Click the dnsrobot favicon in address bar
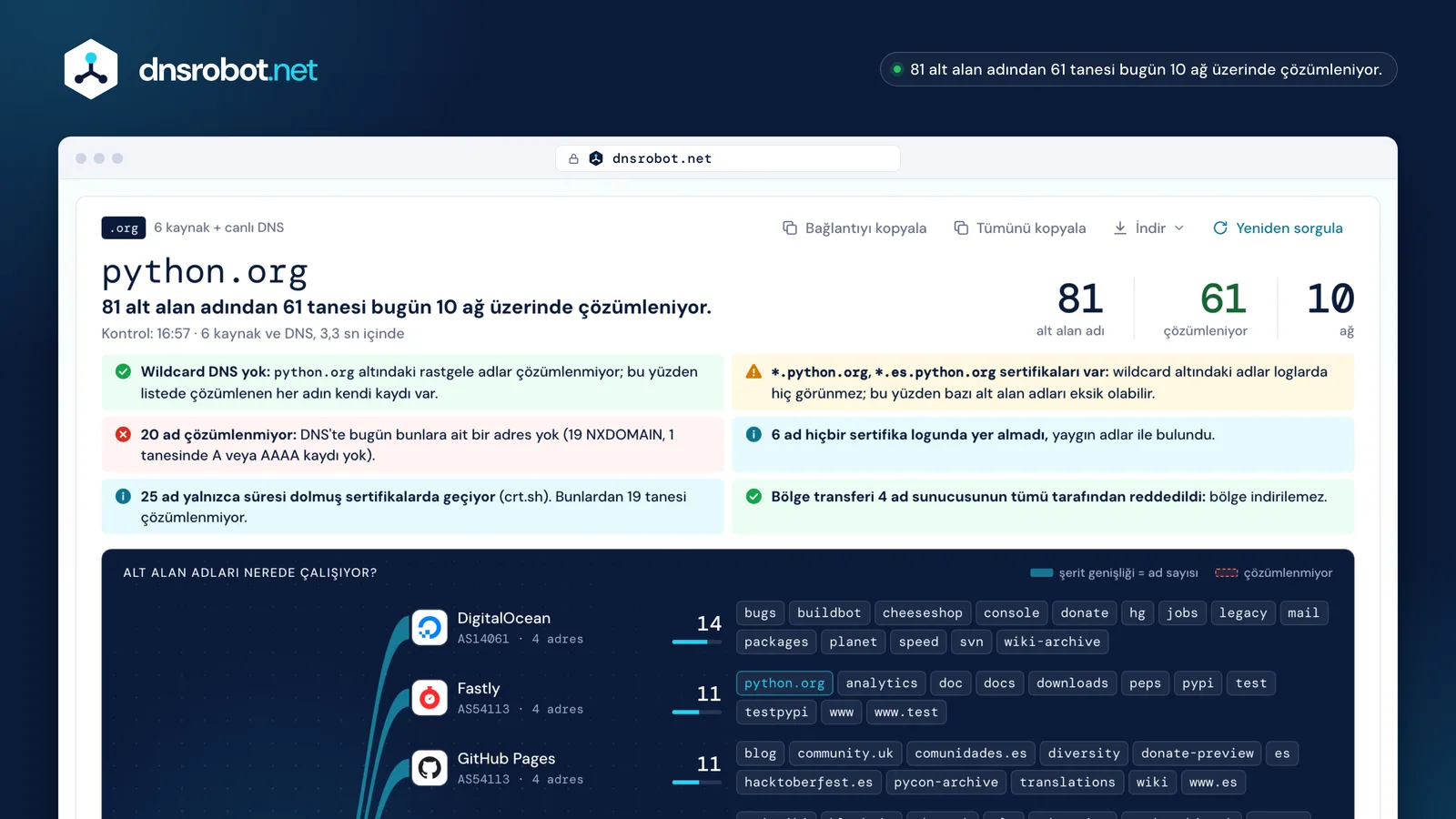 [596, 158]
